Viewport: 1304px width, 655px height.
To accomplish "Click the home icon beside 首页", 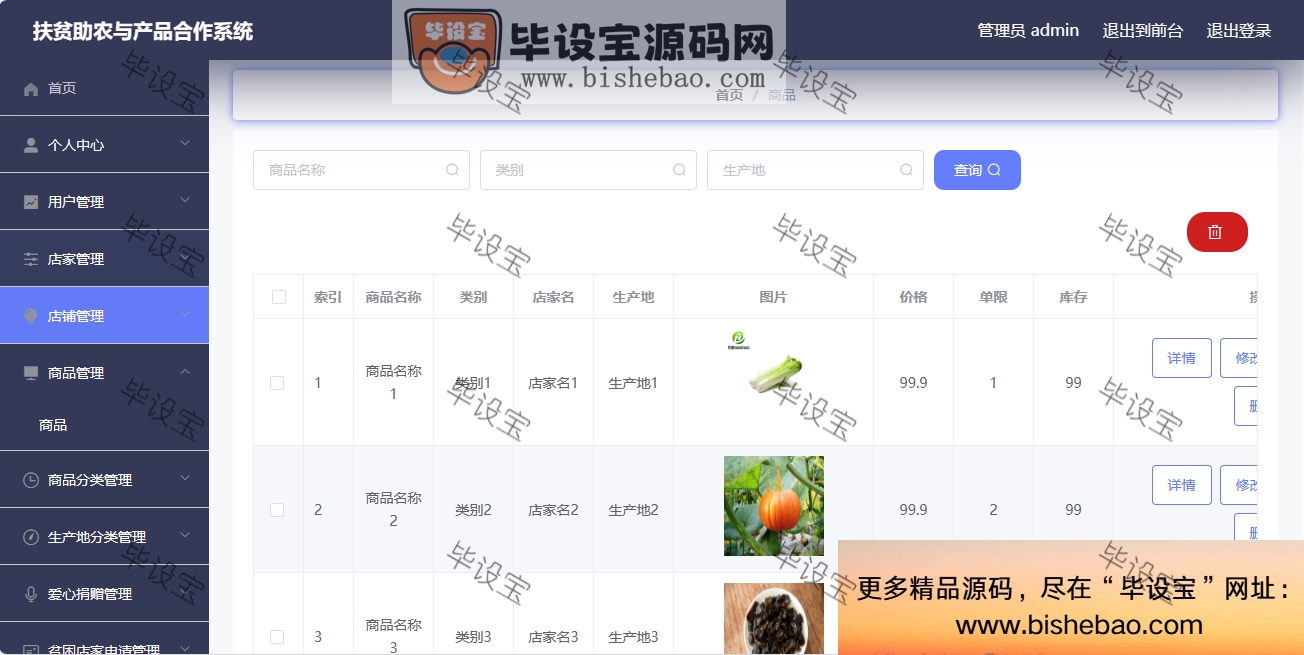I will pyautogui.click(x=31, y=88).
